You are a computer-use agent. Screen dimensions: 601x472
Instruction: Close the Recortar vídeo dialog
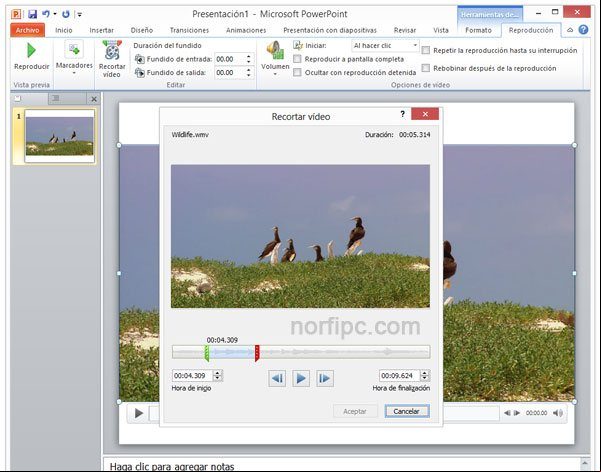pyautogui.click(x=425, y=114)
